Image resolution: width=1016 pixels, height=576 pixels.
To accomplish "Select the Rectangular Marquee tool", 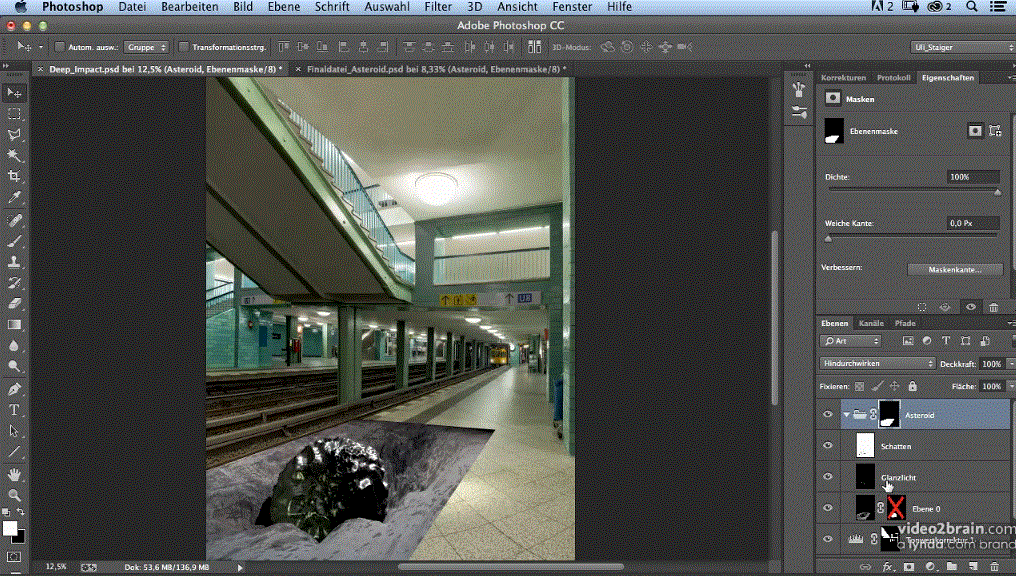I will (14, 114).
